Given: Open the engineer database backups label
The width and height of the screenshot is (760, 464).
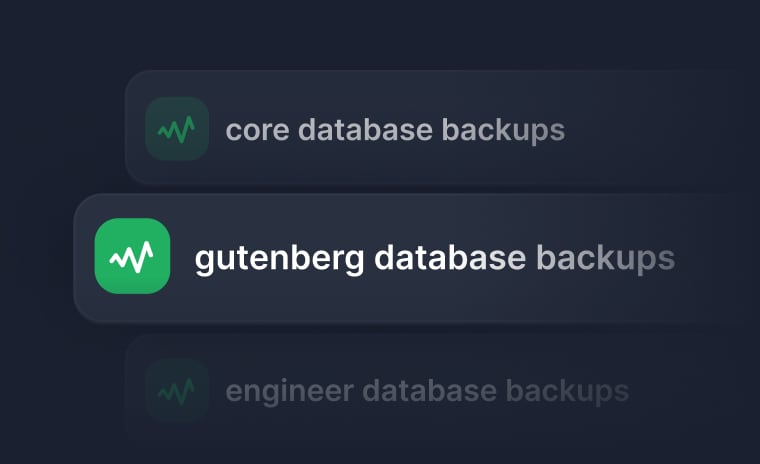Looking at the screenshot, I should pos(427,390).
